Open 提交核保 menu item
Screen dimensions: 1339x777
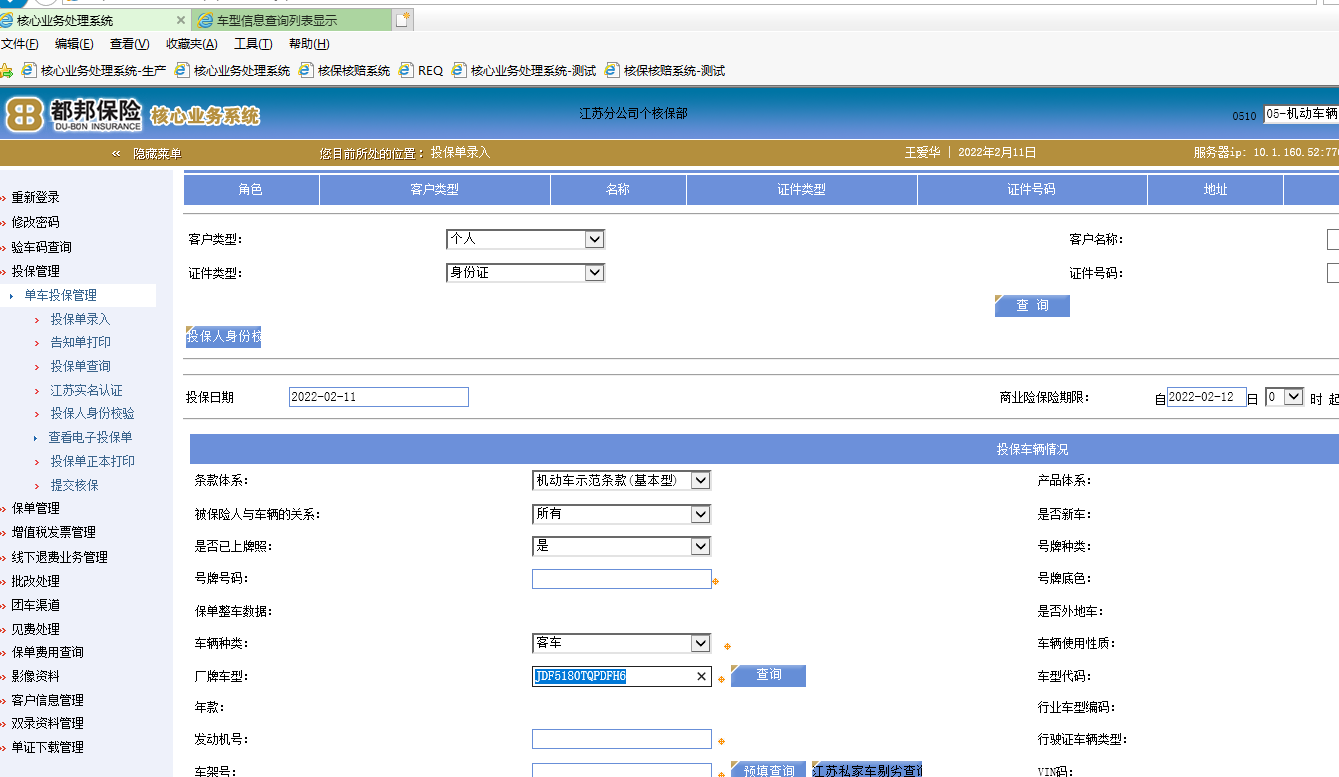tap(74, 485)
